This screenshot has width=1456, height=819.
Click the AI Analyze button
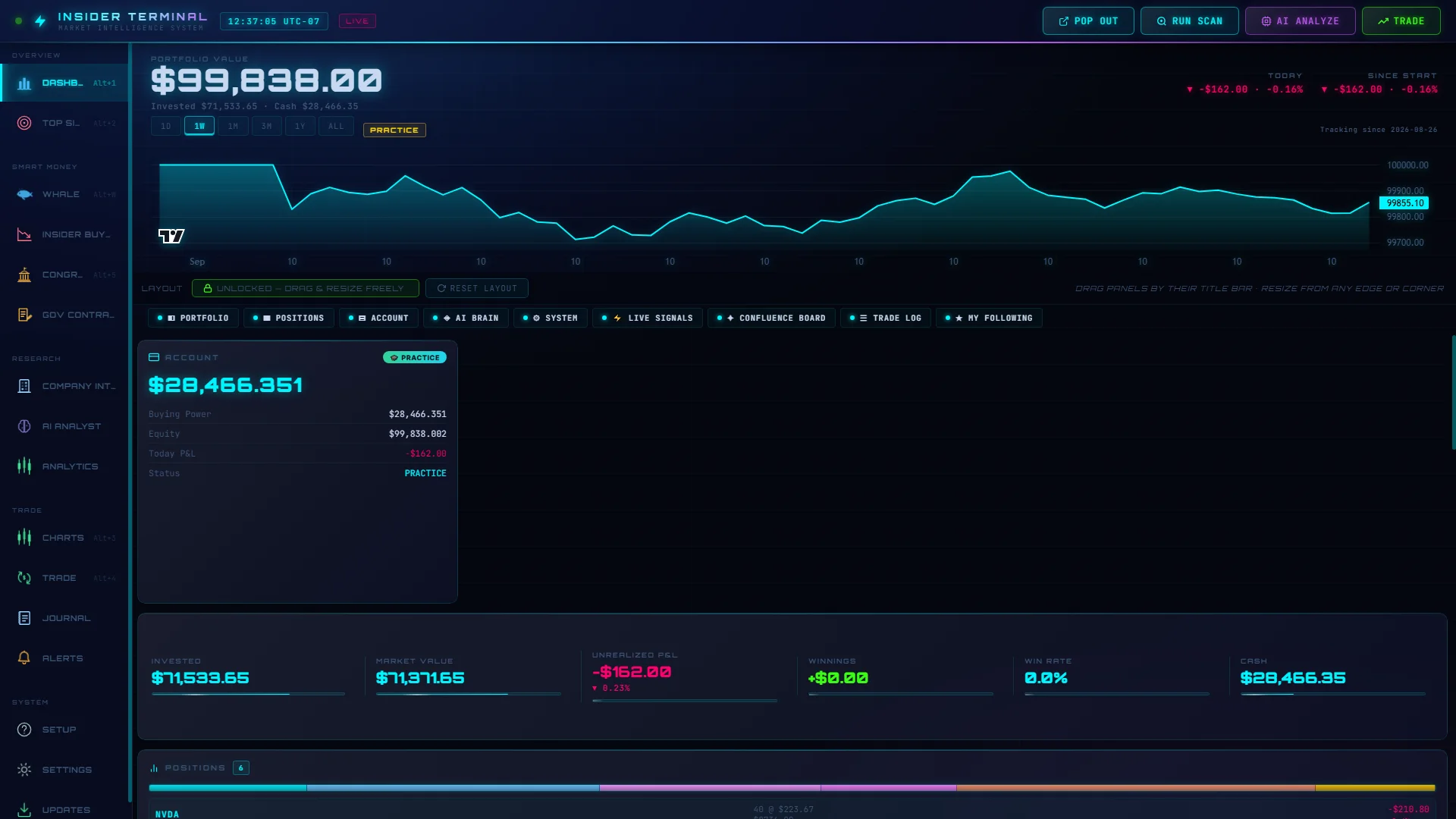pos(1300,21)
